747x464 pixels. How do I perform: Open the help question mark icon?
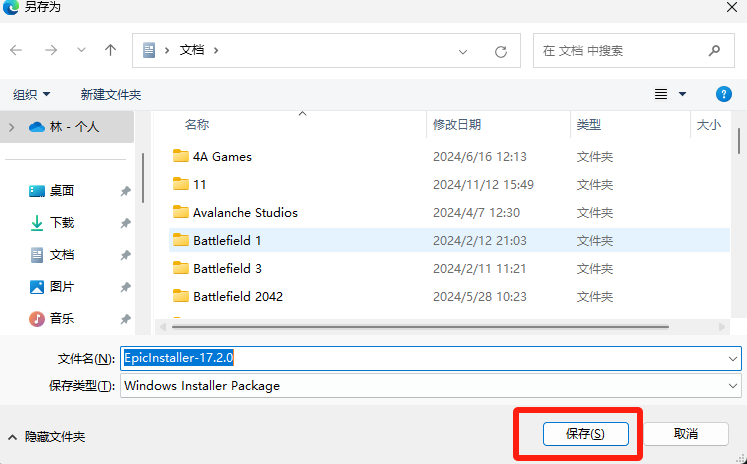pos(724,94)
